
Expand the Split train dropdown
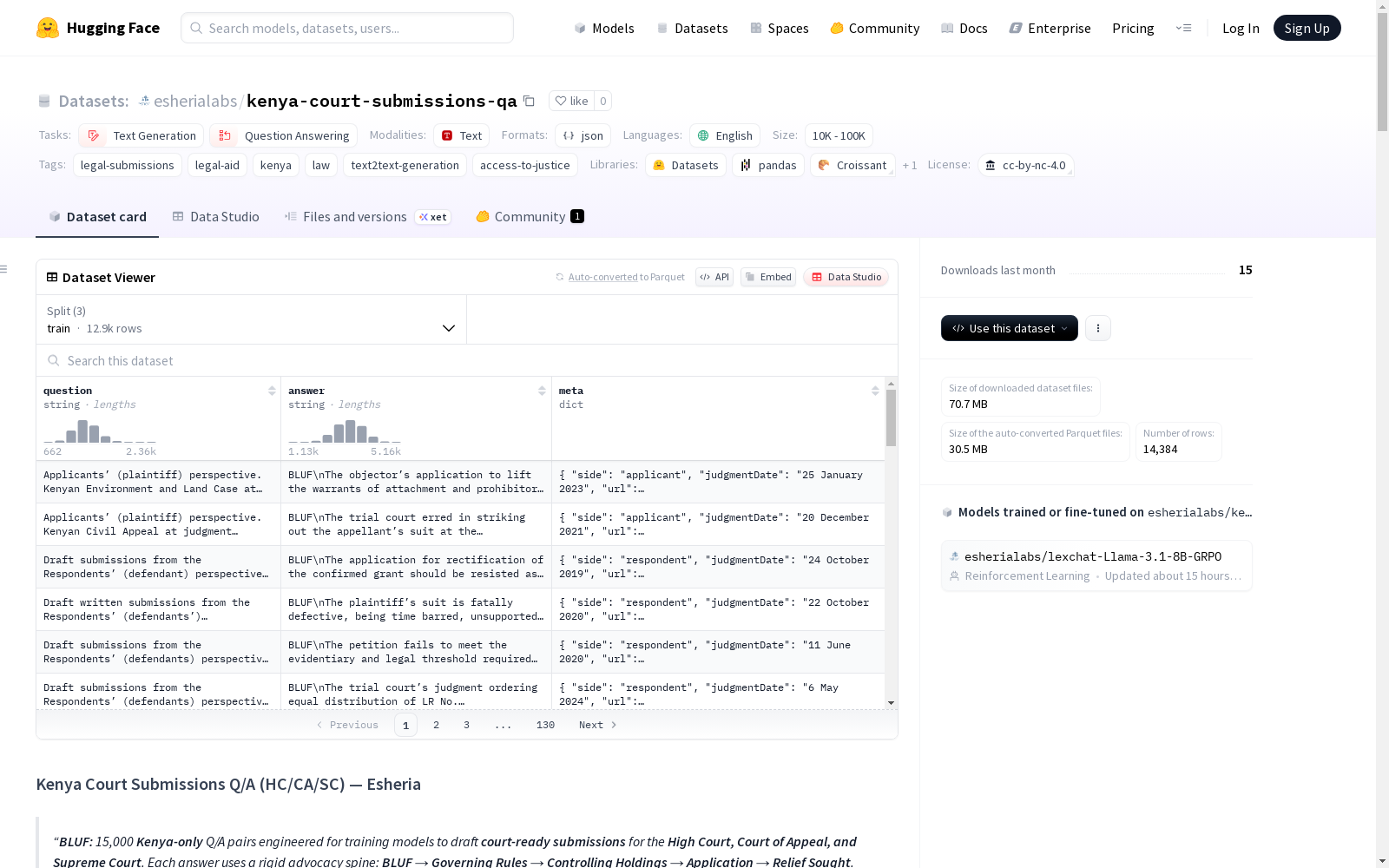(251, 319)
